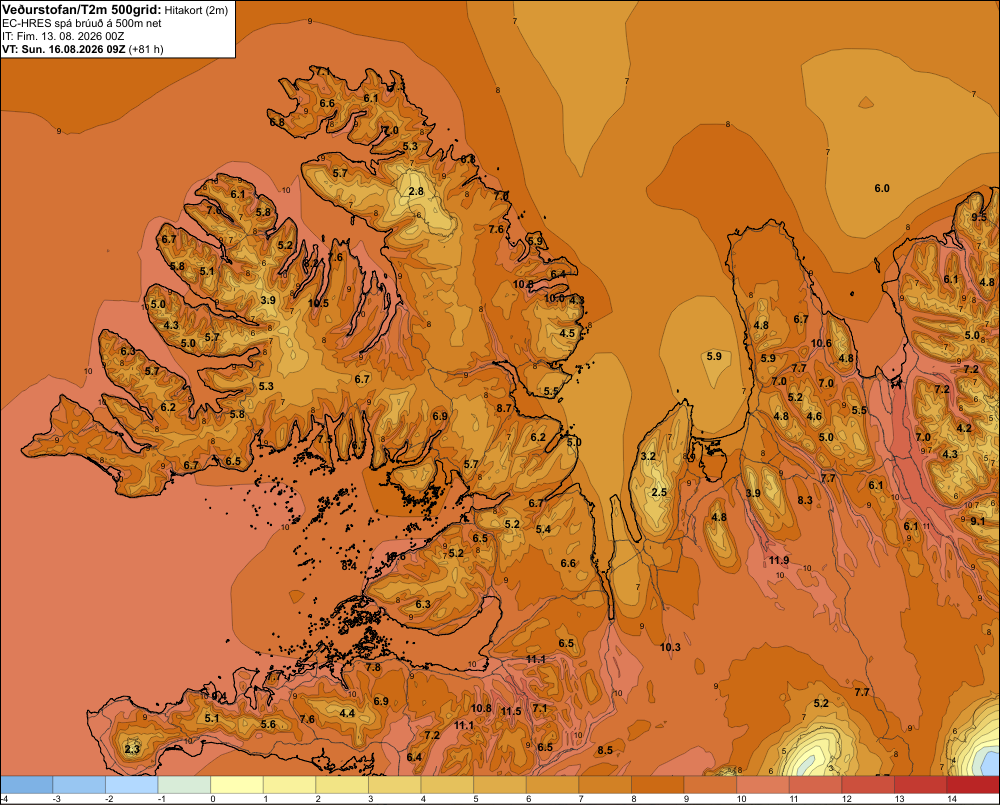The width and height of the screenshot is (1000, 805).
Task: Click the 4.5 temperature value
Action: point(567,333)
